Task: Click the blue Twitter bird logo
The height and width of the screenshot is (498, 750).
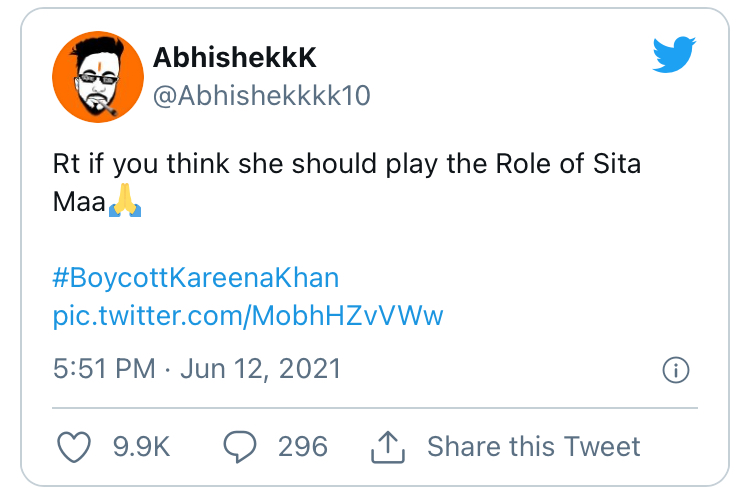Action: coord(674,54)
